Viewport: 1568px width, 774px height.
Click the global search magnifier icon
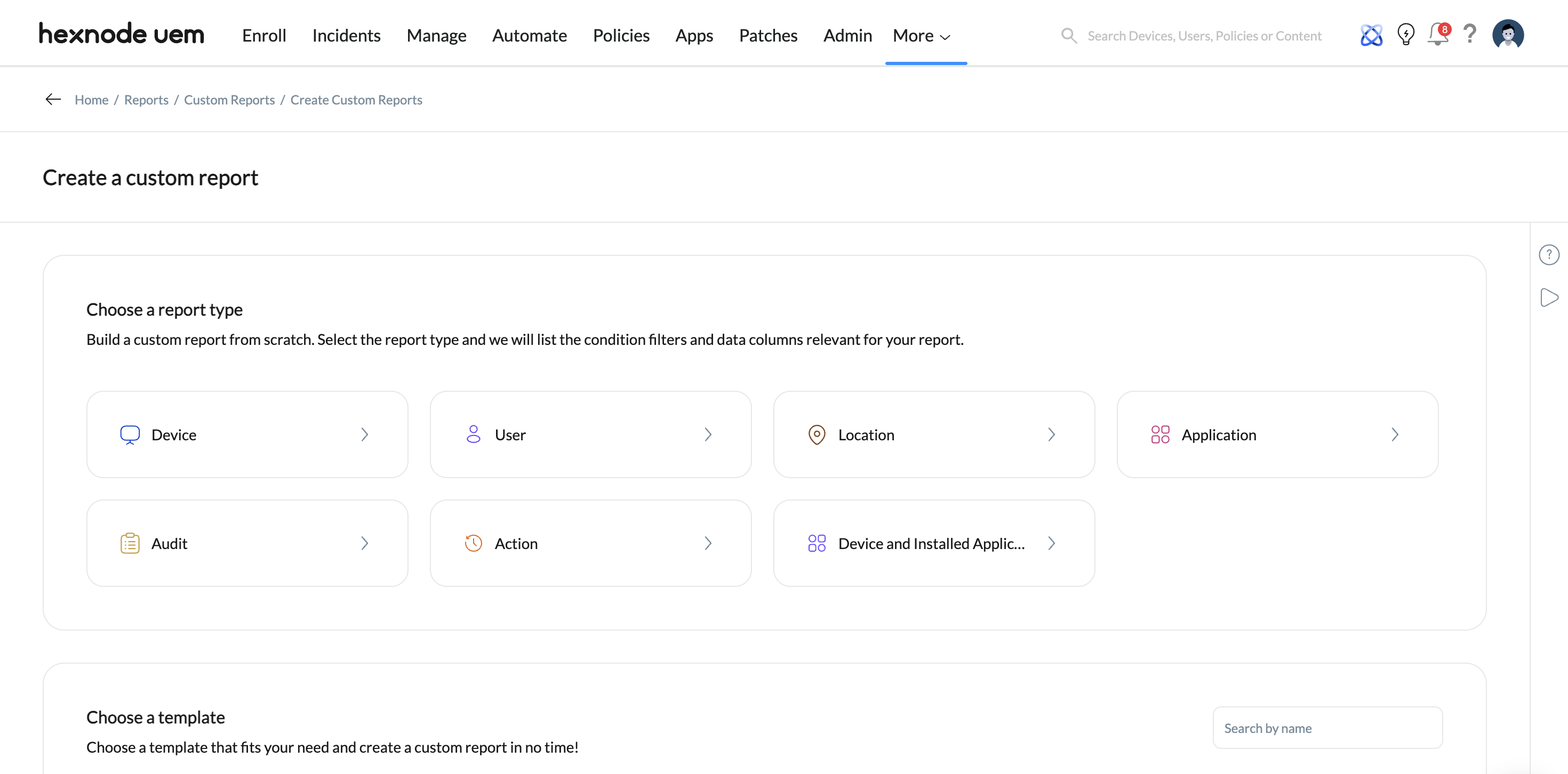click(x=1068, y=35)
